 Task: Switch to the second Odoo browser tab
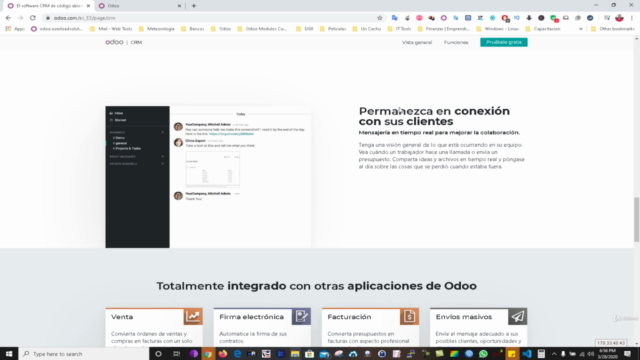pos(139,6)
